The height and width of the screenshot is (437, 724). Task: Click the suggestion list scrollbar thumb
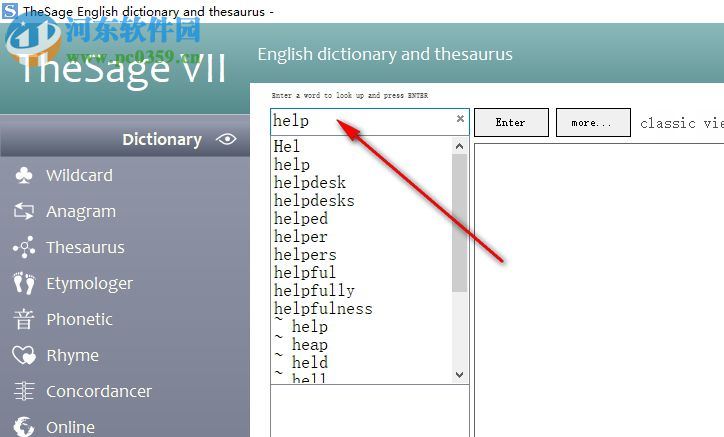point(459,223)
